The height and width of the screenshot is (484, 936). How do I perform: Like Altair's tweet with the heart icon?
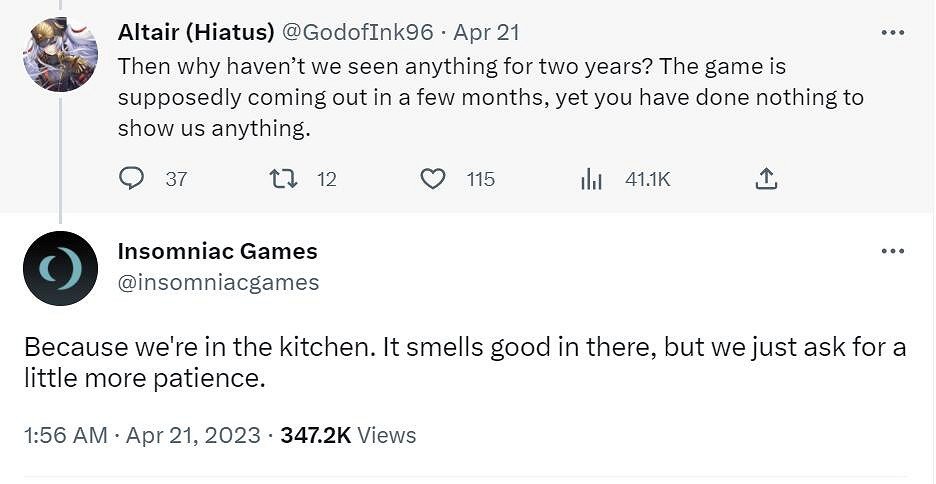[433, 179]
